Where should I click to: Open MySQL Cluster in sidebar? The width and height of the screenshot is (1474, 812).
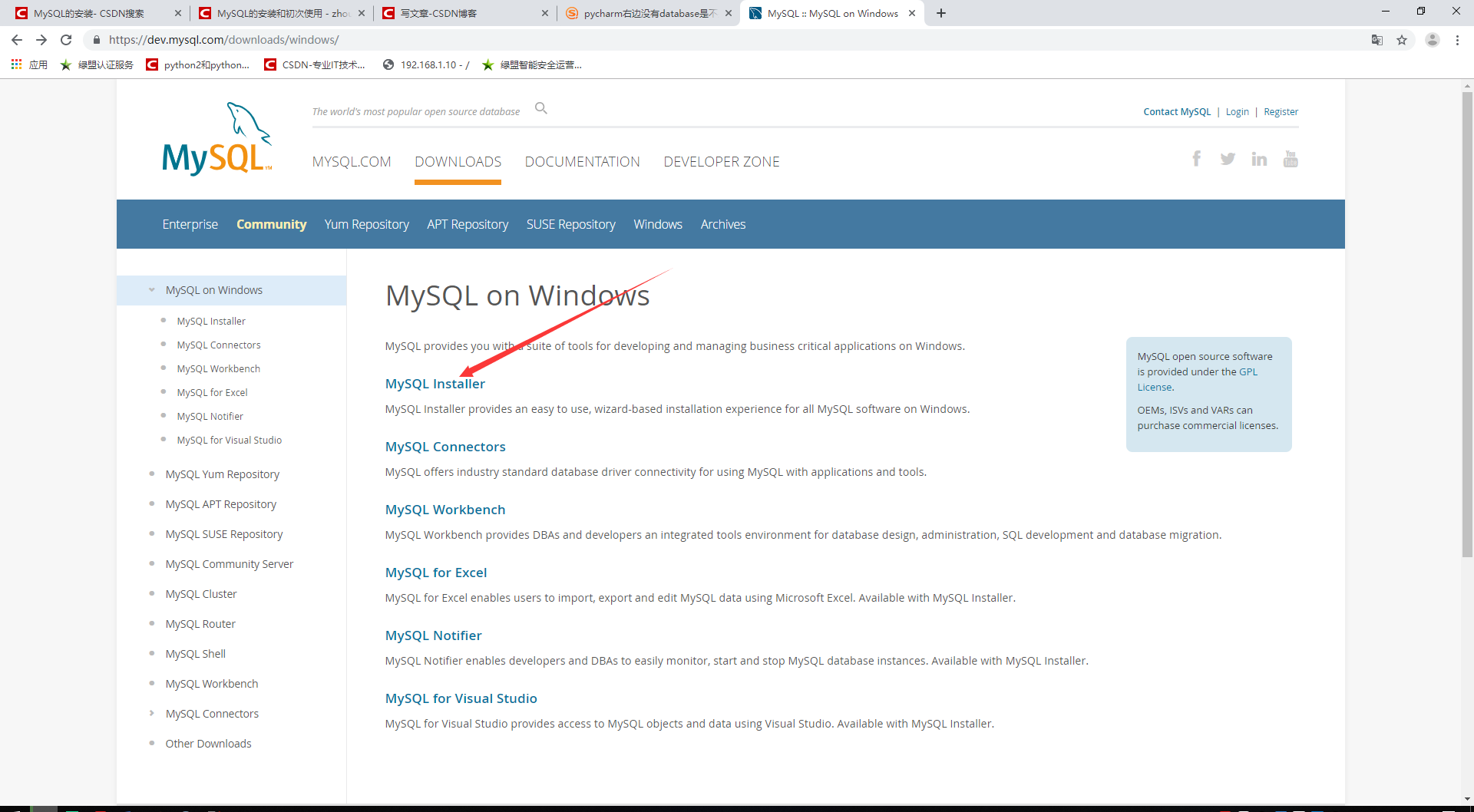(x=200, y=594)
